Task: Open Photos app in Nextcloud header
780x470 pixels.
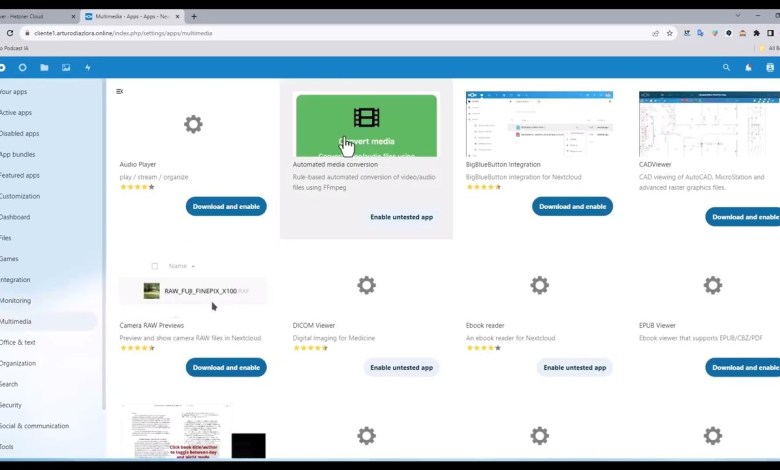Action: coord(66,67)
